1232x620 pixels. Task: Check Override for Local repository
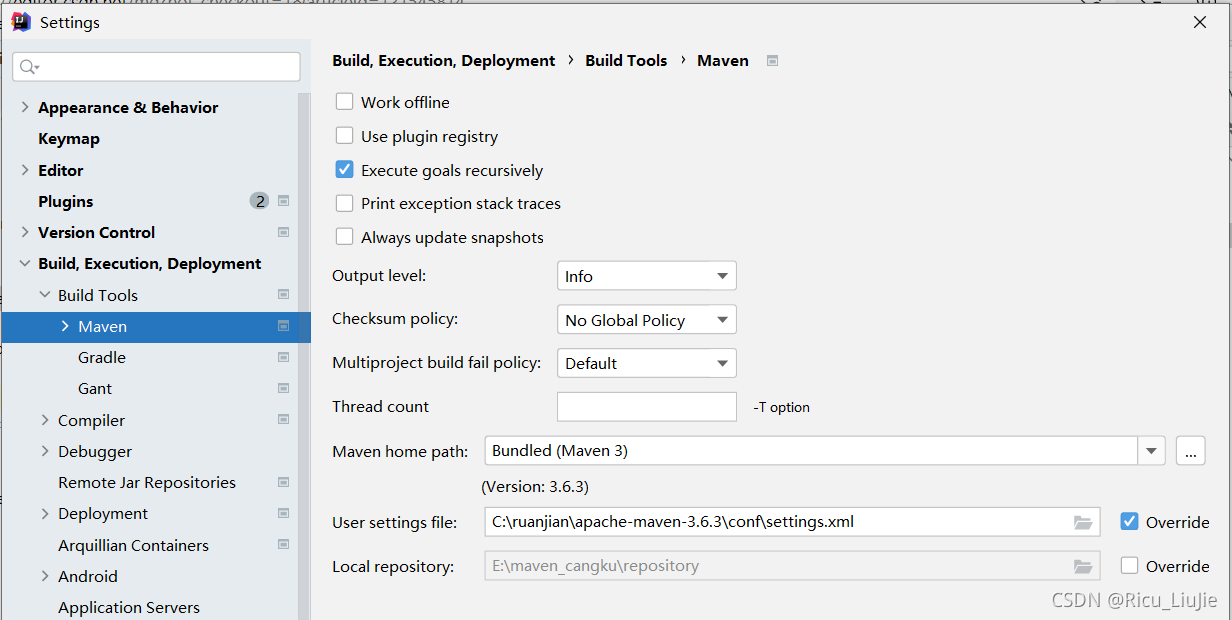pos(1130,566)
